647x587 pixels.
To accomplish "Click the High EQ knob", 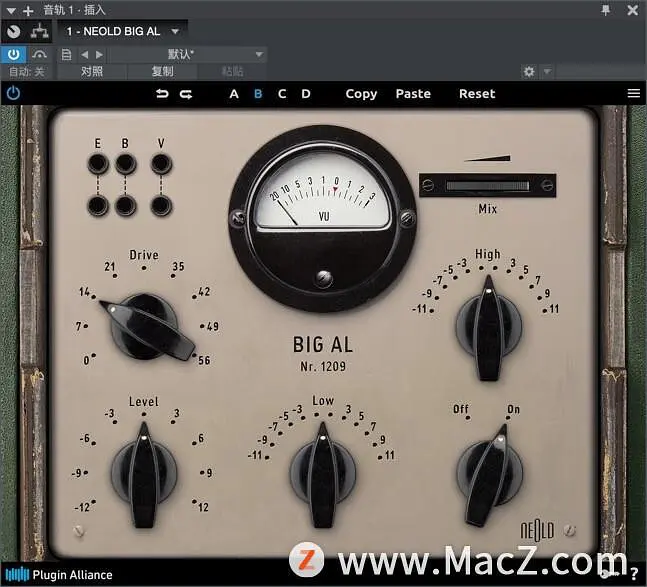I will (489, 328).
